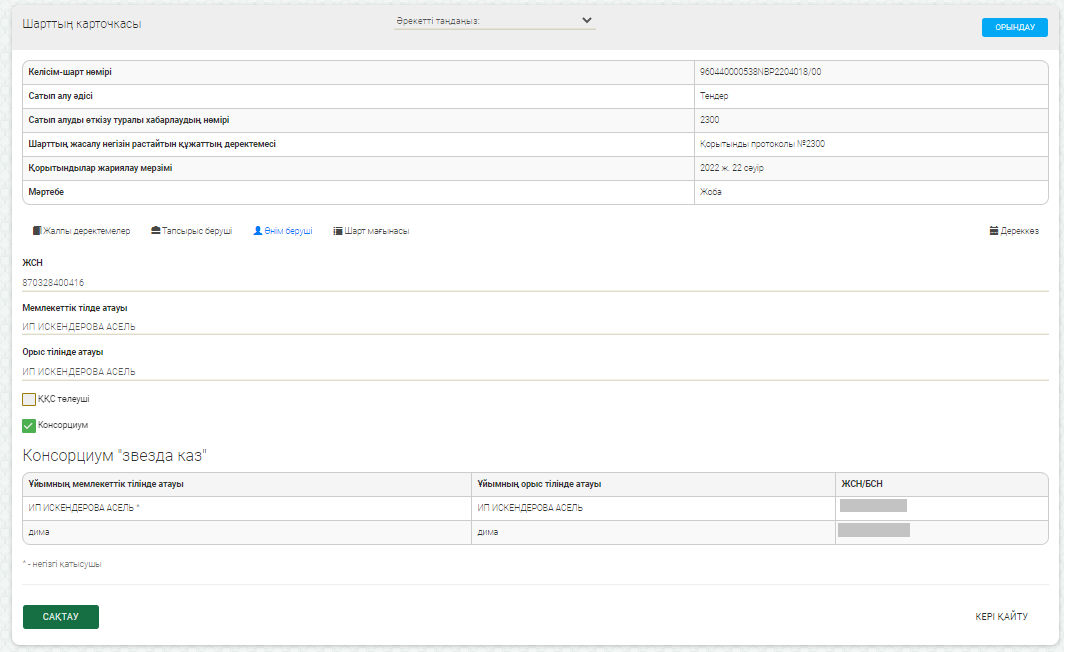The height and width of the screenshot is (652, 1069).
Task: Click the green САҚТАУ button
Action: click(x=60, y=617)
